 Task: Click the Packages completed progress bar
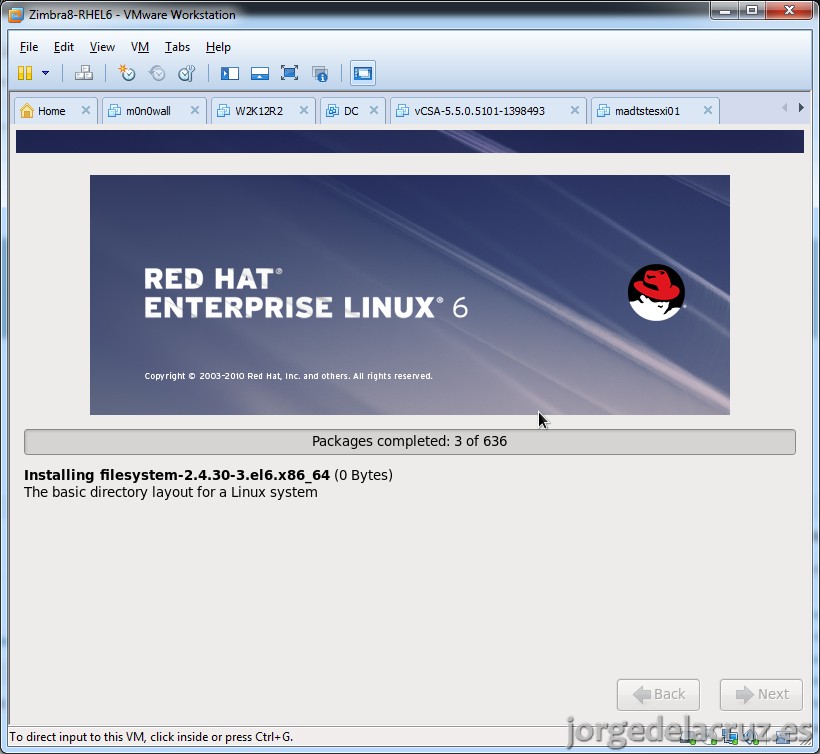coord(409,441)
